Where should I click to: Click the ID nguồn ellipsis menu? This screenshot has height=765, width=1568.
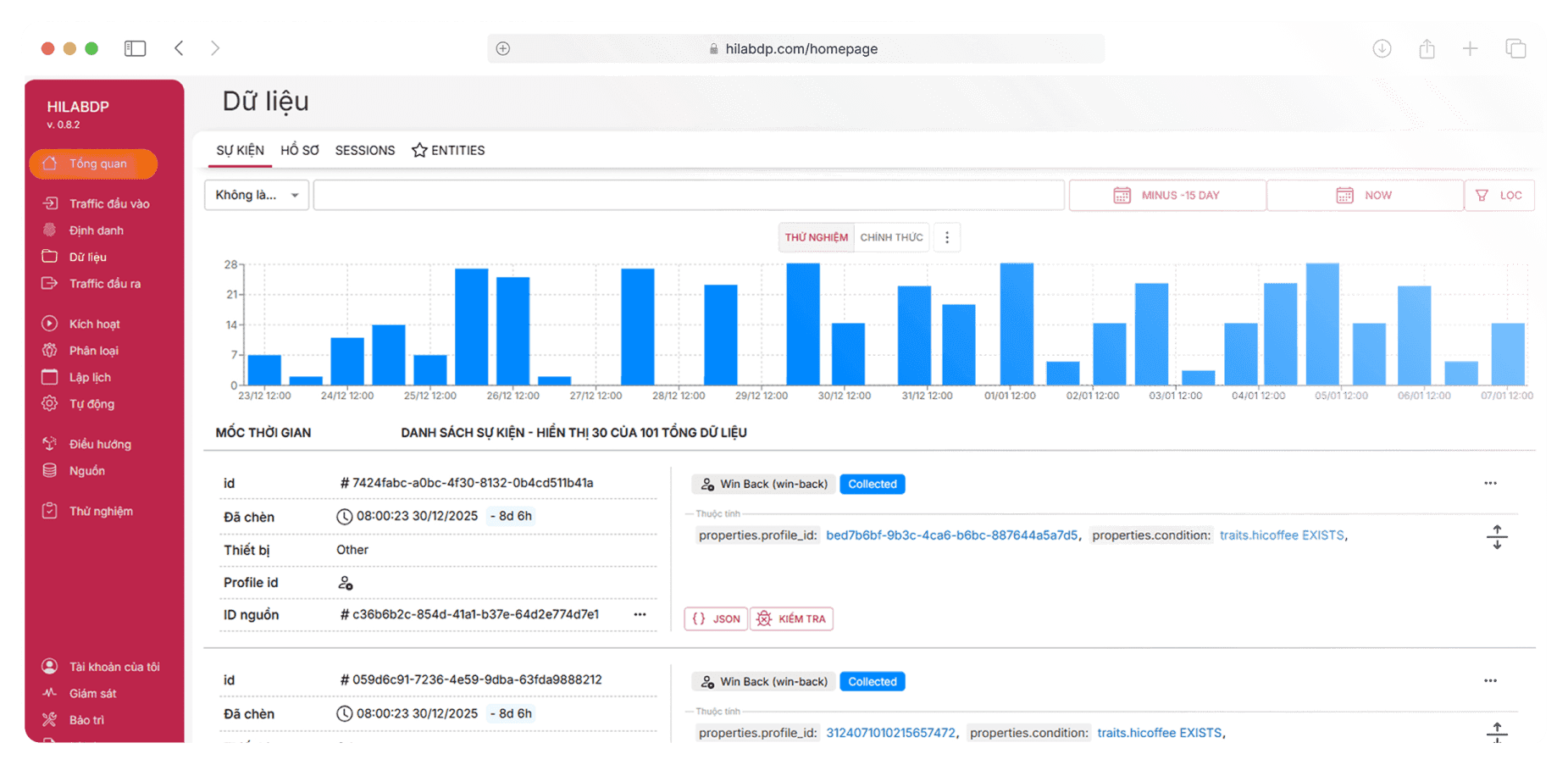coord(640,614)
